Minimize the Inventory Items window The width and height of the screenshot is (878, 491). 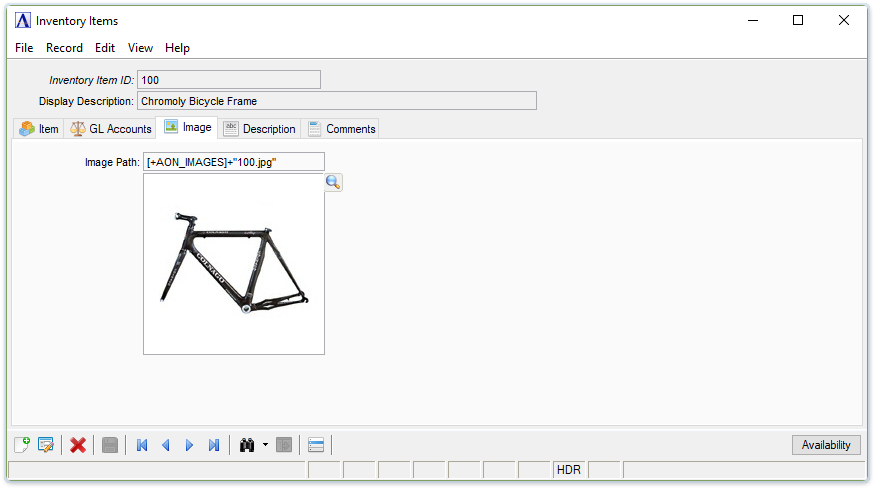point(753,20)
